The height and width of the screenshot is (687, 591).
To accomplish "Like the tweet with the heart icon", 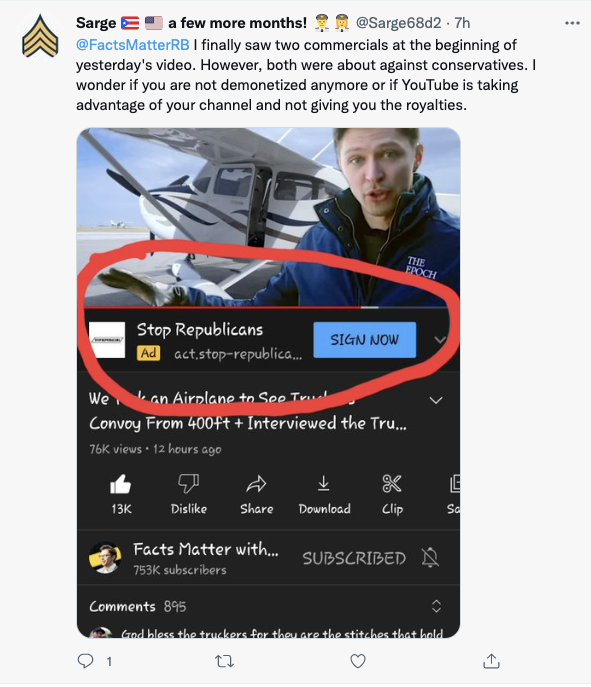I will pyautogui.click(x=358, y=661).
